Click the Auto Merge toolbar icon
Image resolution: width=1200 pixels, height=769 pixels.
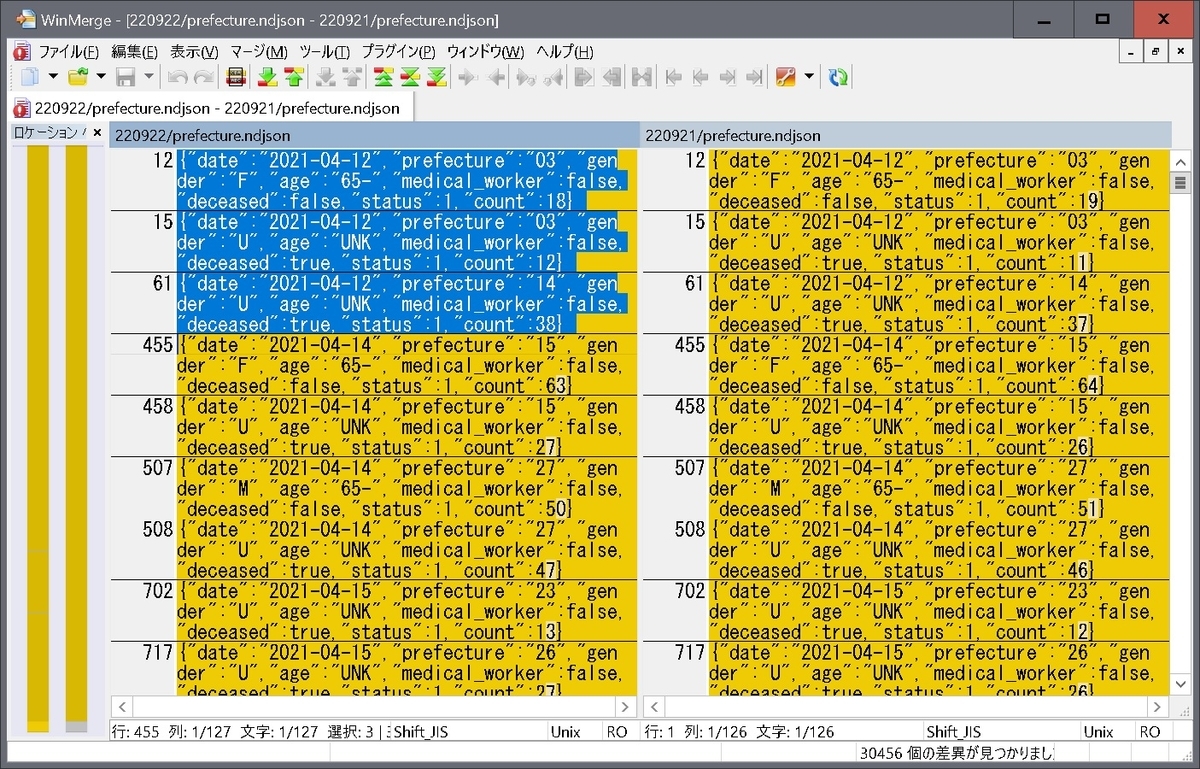click(642, 77)
